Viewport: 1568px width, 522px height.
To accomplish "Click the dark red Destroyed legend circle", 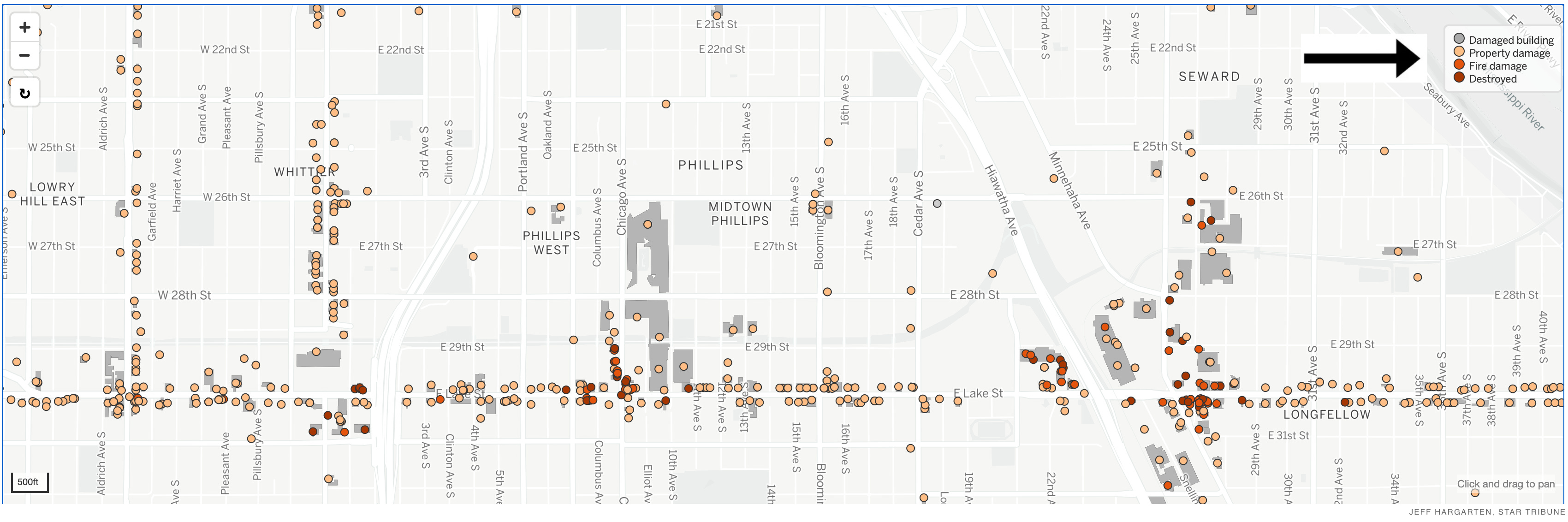I will click(x=1458, y=77).
